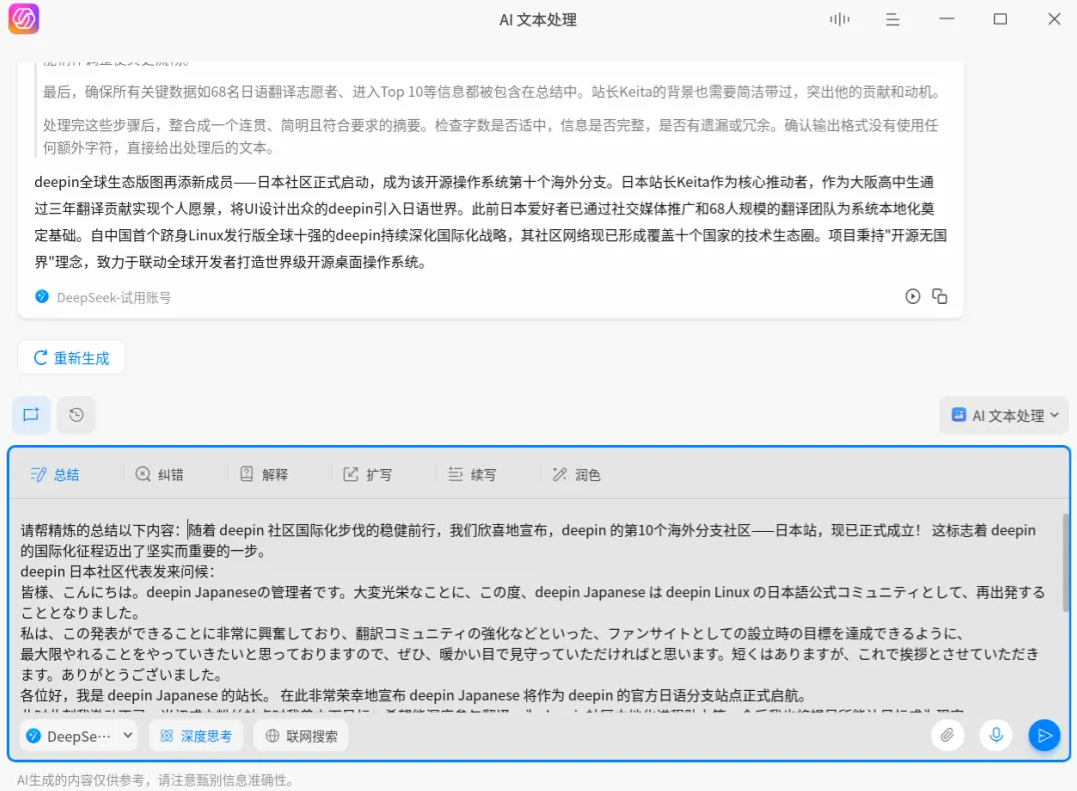Screen dimensions: 1077x791
Task: Select the 续写 continue-writing tab
Action: click(472, 474)
